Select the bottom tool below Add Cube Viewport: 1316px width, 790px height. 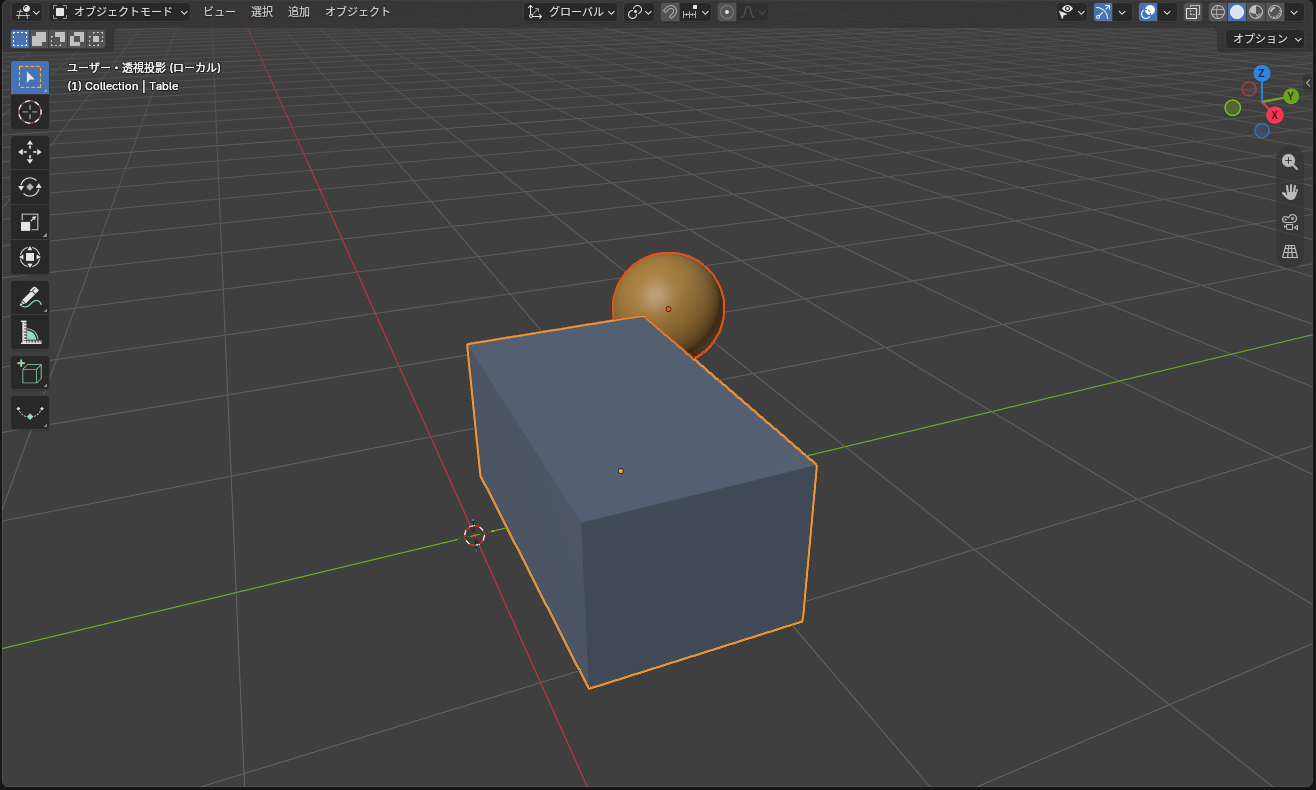click(30, 412)
